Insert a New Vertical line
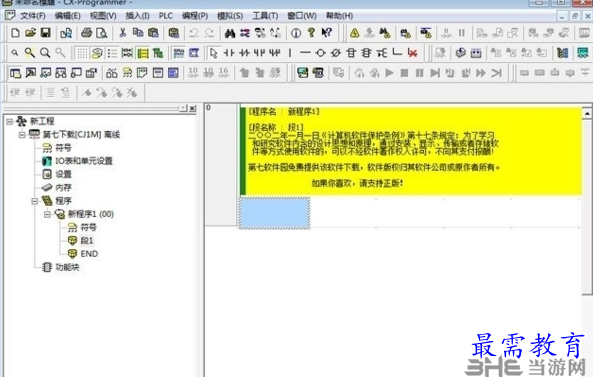 290,53
